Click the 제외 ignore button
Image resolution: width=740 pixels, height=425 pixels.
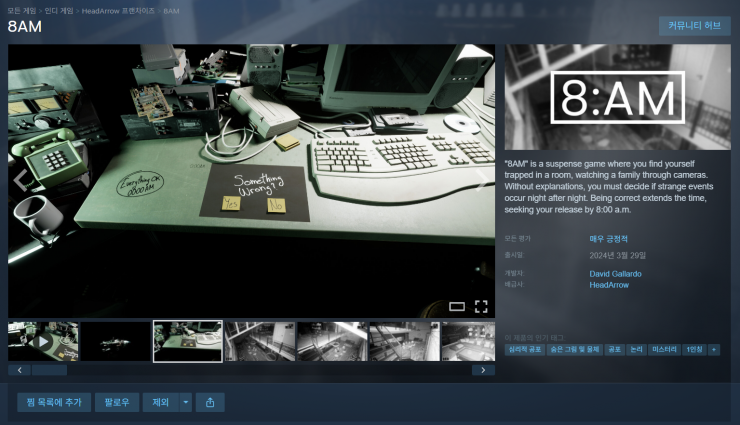coord(159,402)
